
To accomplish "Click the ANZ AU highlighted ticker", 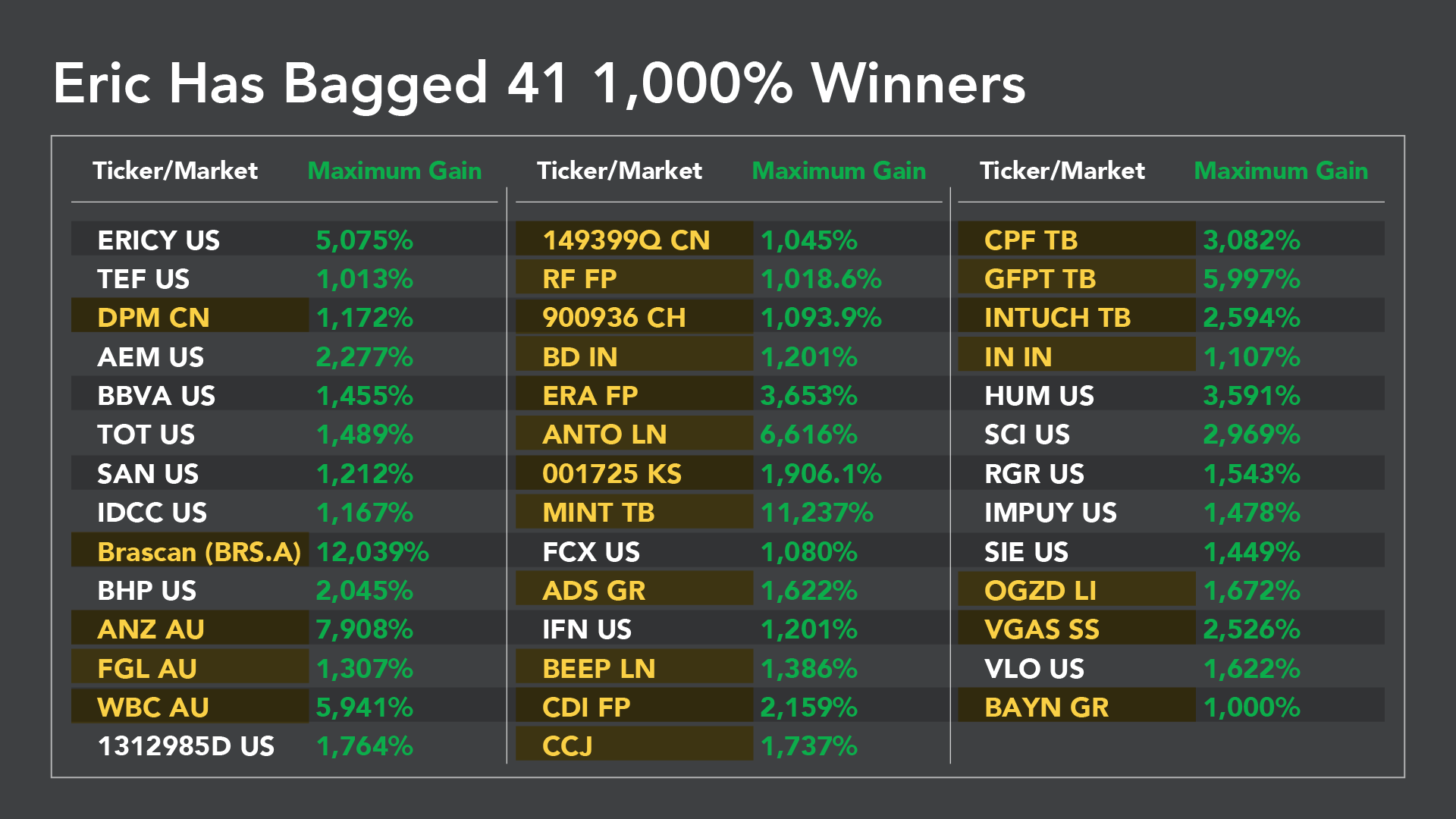I will pos(151,629).
